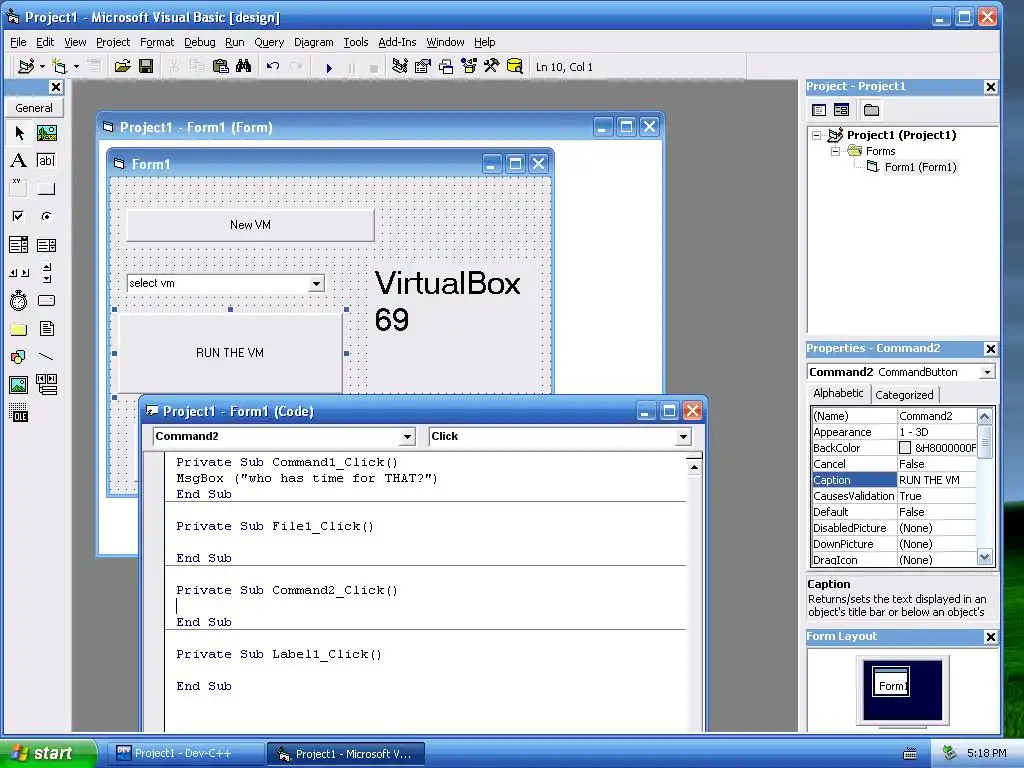Image resolution: width=1024 pixels, height=768 pixels.
Task: Click the New VM button on Form1
Action: 250,225
